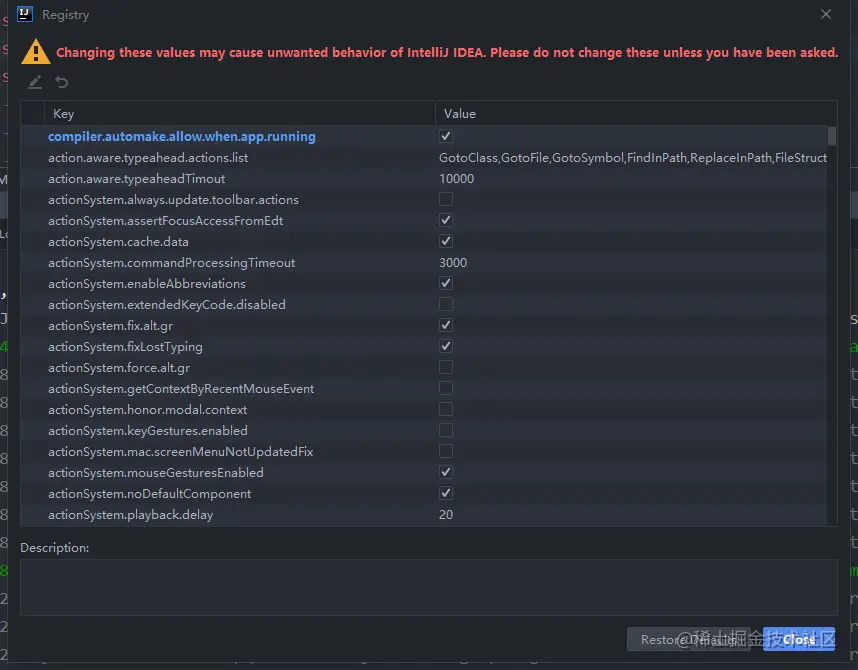Image resolution: width=858 pixels, height=670 pixels.
Task: Uncheck actionSystem.mouseGesturesEnabled checkbox
Action: pos(446,472)
